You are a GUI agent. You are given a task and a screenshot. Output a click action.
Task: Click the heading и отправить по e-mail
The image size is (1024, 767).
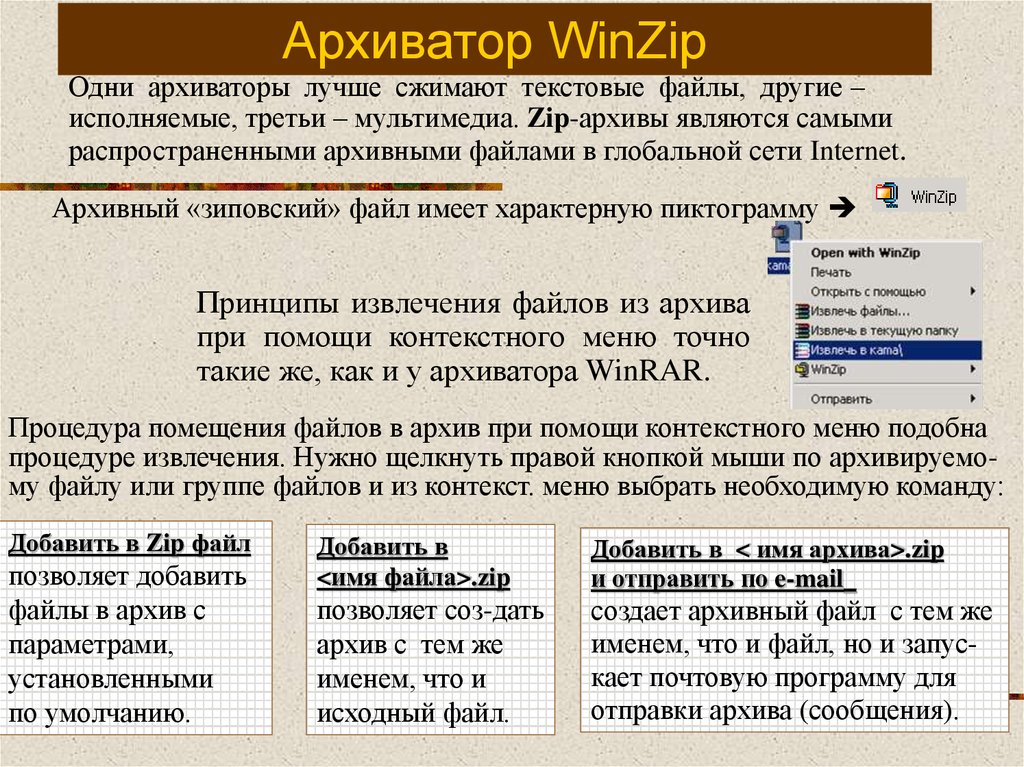coord(723,579)
